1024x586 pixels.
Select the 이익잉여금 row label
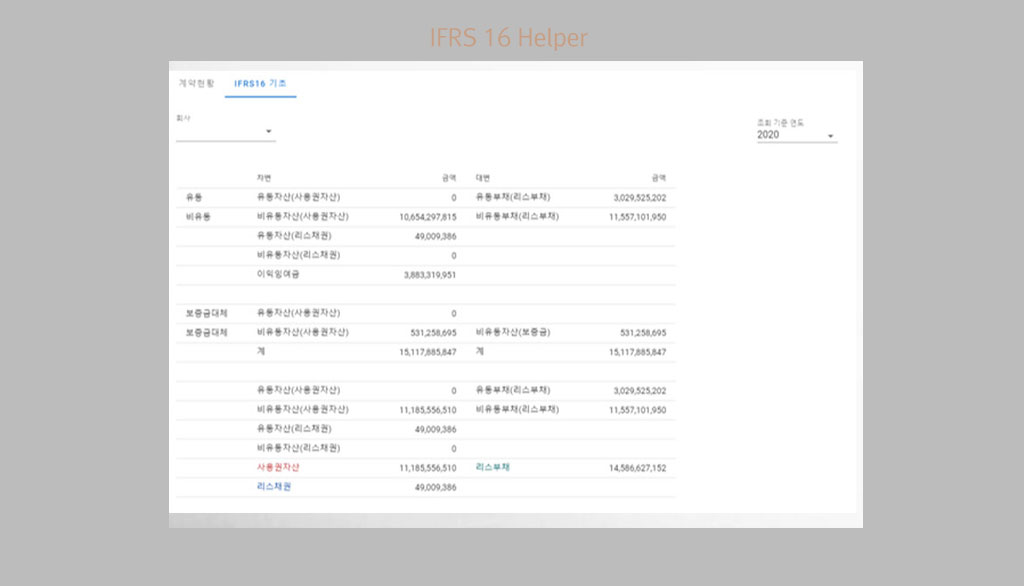click(278, 274)
